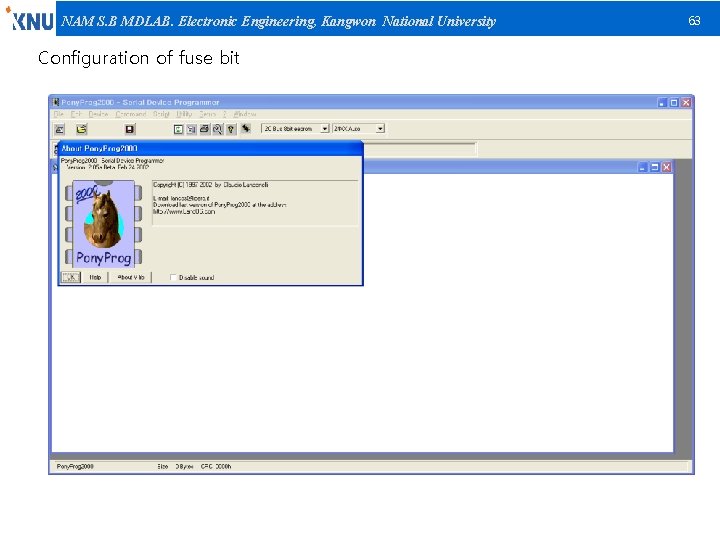Screen dimensions: 720x540
Task: Click OK in the About dialog
Action: point(71,277)
